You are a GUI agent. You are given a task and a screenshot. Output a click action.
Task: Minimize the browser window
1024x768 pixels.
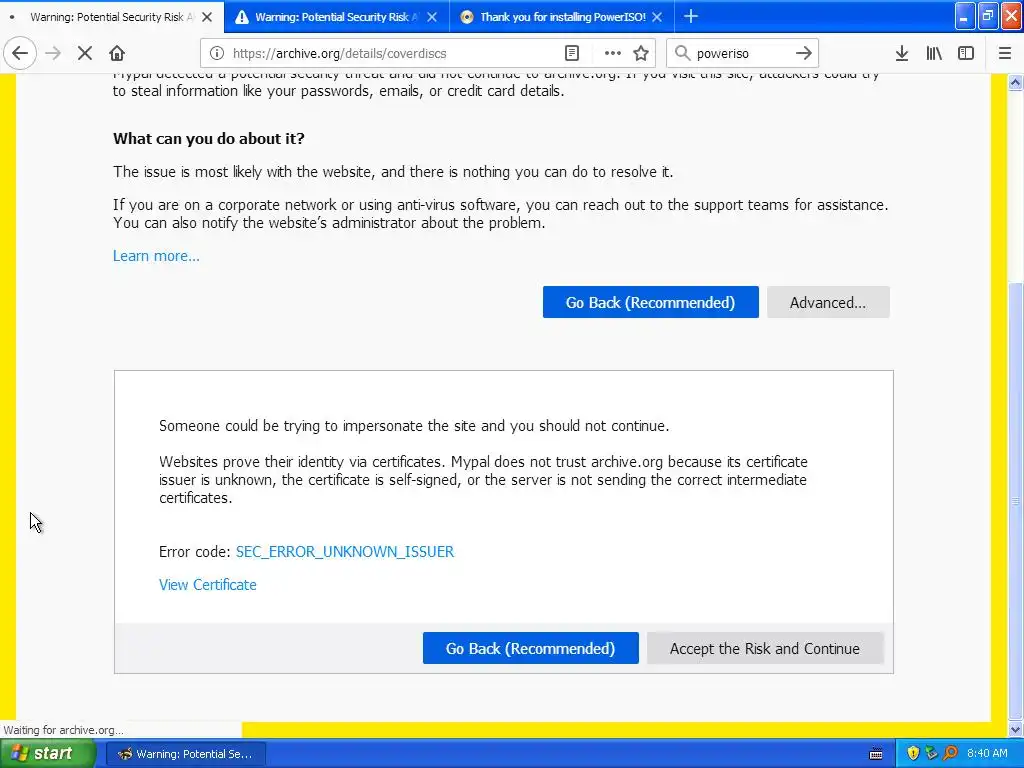pos(965,16)
